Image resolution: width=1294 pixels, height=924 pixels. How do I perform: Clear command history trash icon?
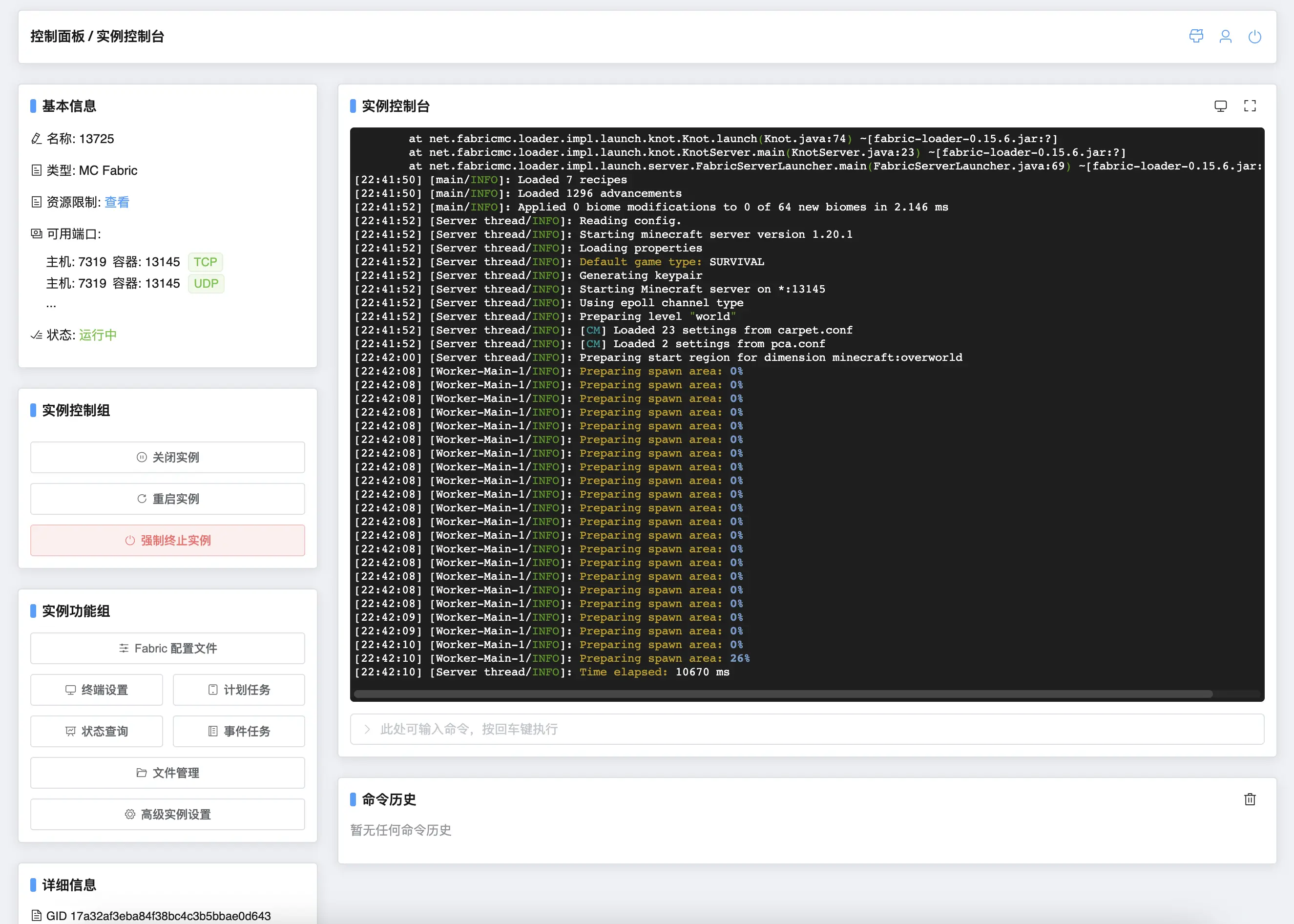pos(1250,799)
